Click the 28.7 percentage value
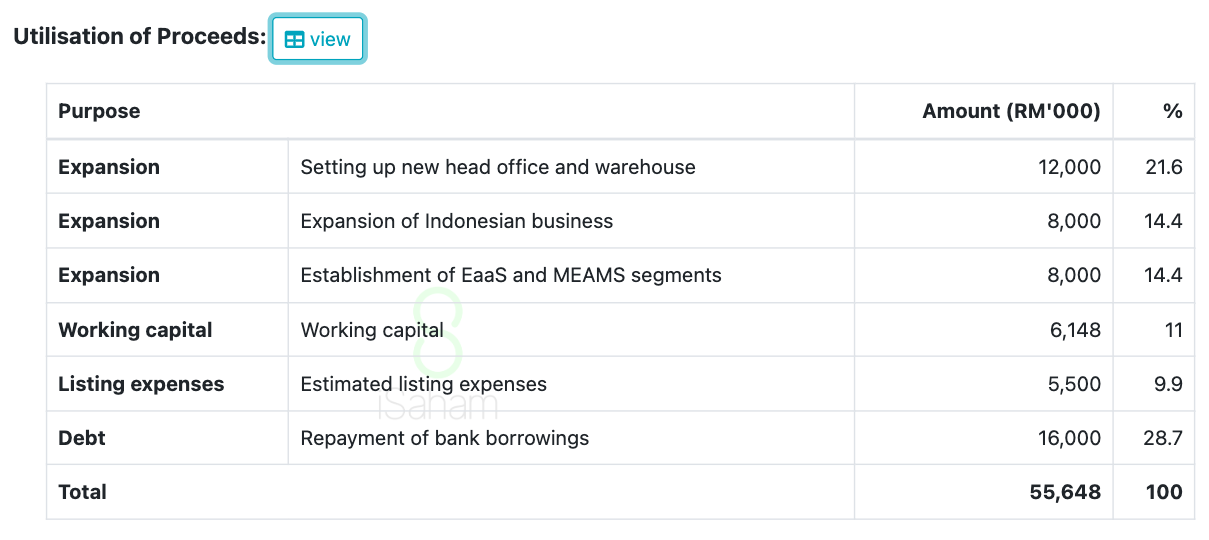This screenshot has height=540, width=1209. (1163, 438)
